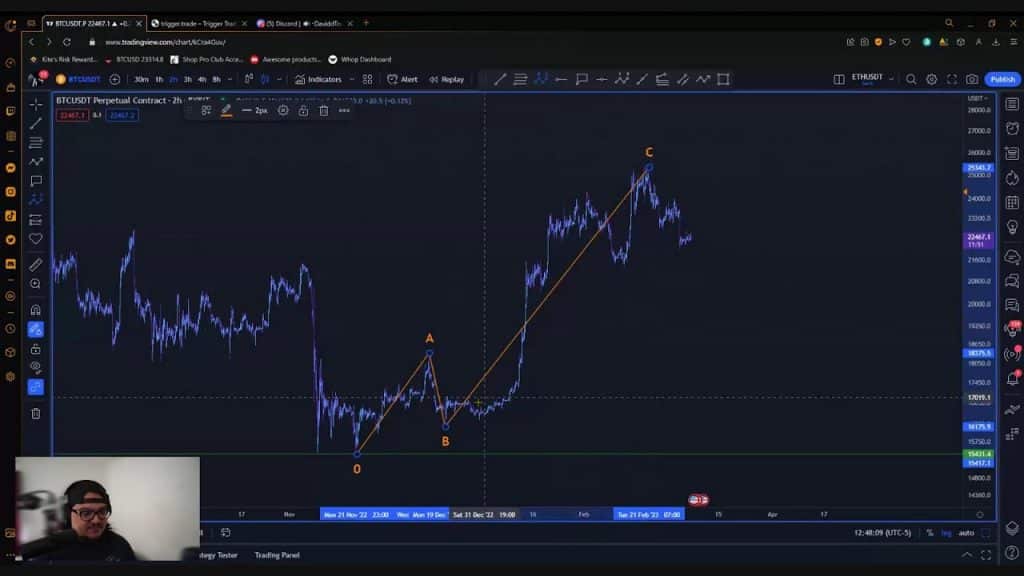Image resolution: width=1024 pixels, height=576 pixels.
Task: Select the crosshair cursor tool in left toolbar
Action: coord(36,104)
